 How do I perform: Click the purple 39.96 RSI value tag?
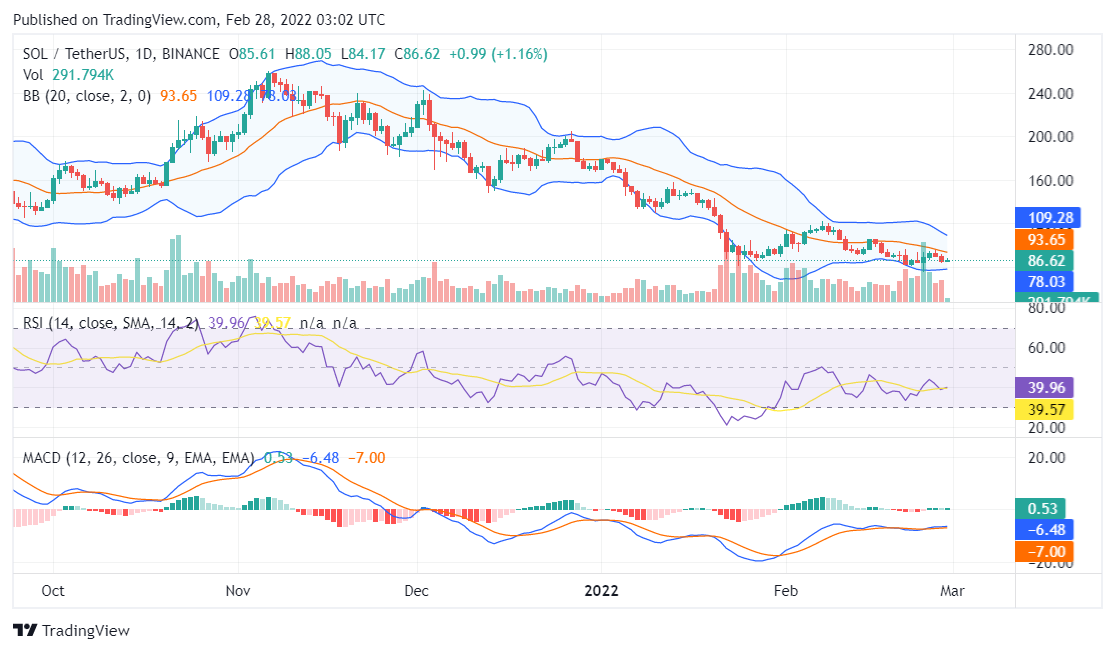(1045, 388)
